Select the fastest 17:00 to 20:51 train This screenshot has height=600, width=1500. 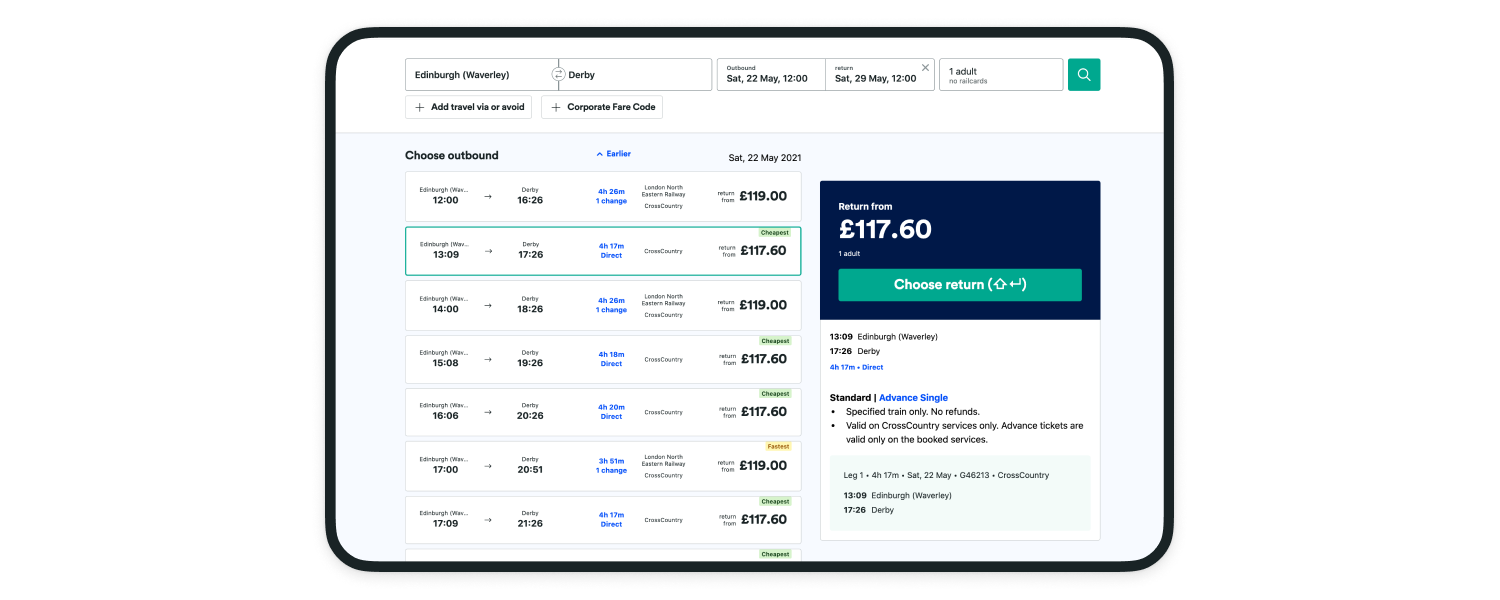603,466
